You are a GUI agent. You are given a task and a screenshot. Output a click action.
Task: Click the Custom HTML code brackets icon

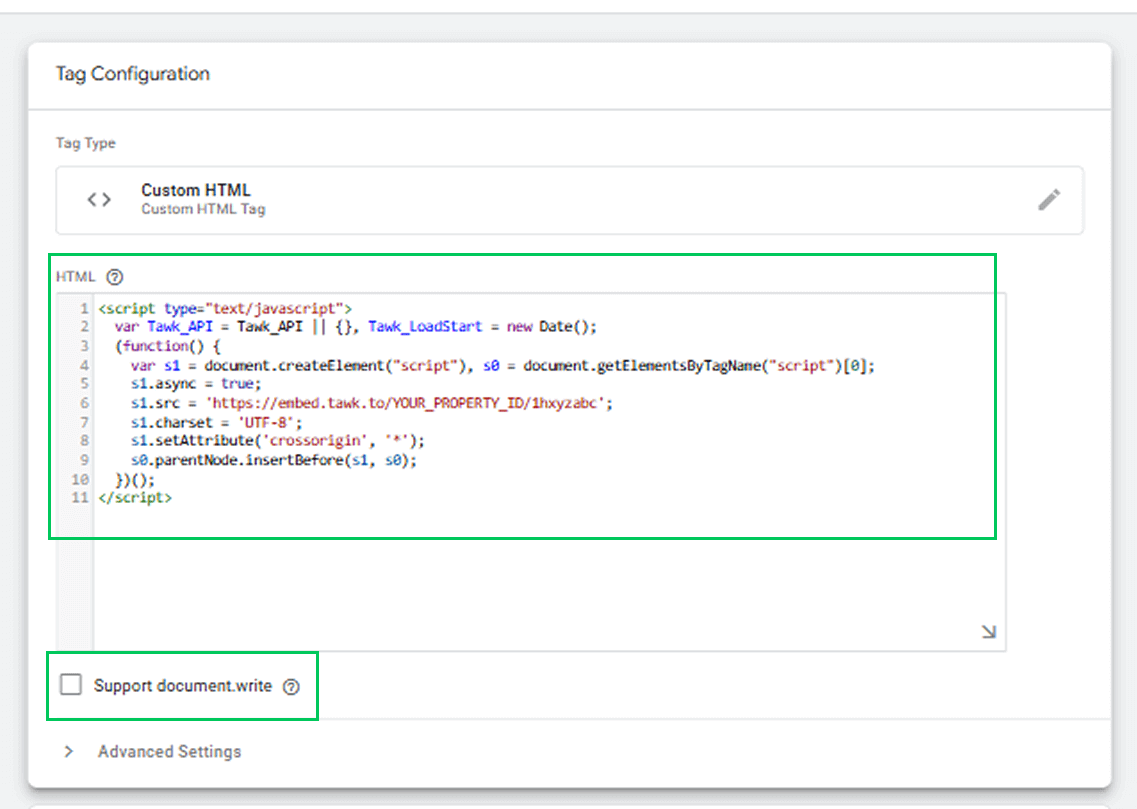click(99, 199)
